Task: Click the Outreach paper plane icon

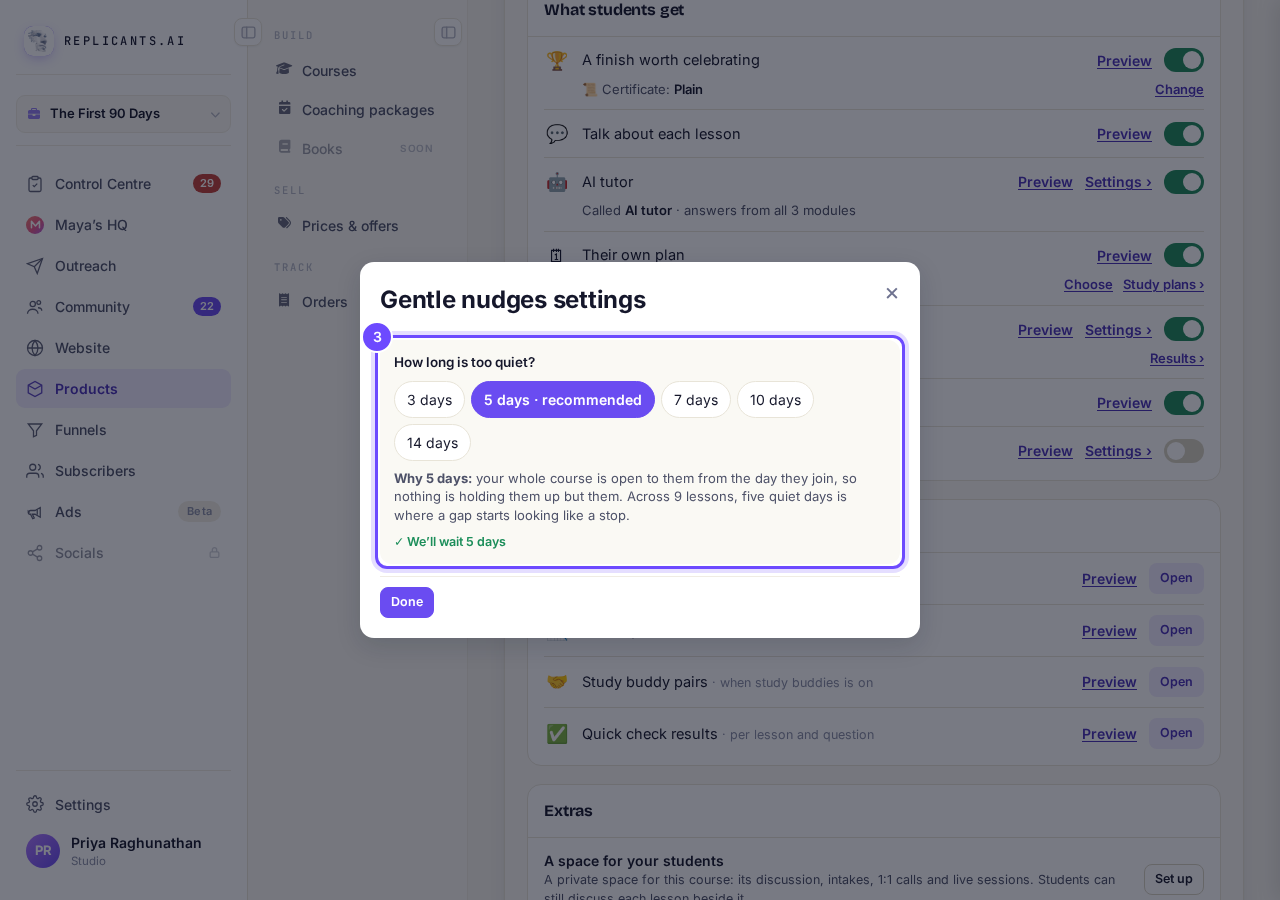Action: pyautogui.click(x=35, y=266)
